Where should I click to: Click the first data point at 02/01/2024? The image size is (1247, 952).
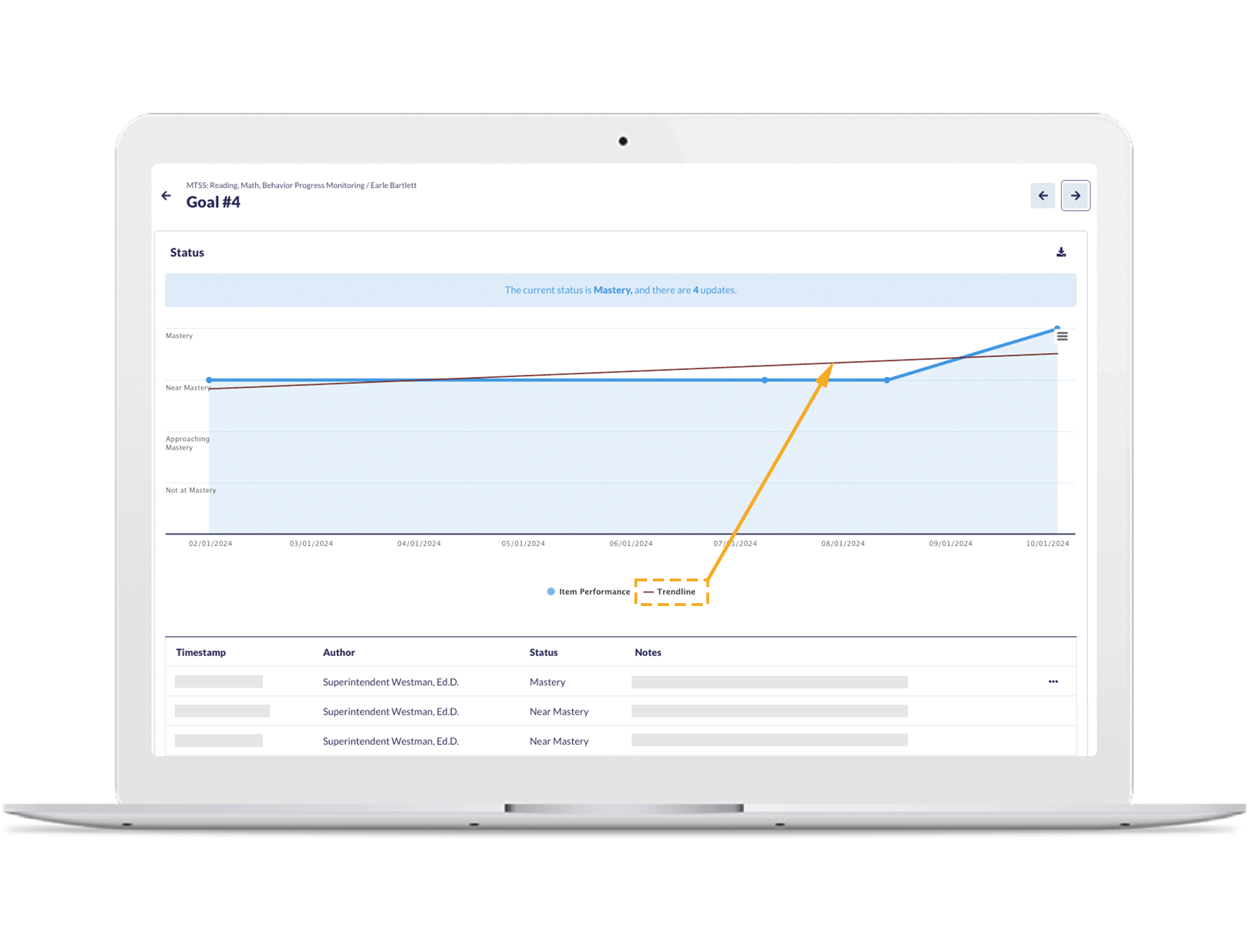coord(209,381)
